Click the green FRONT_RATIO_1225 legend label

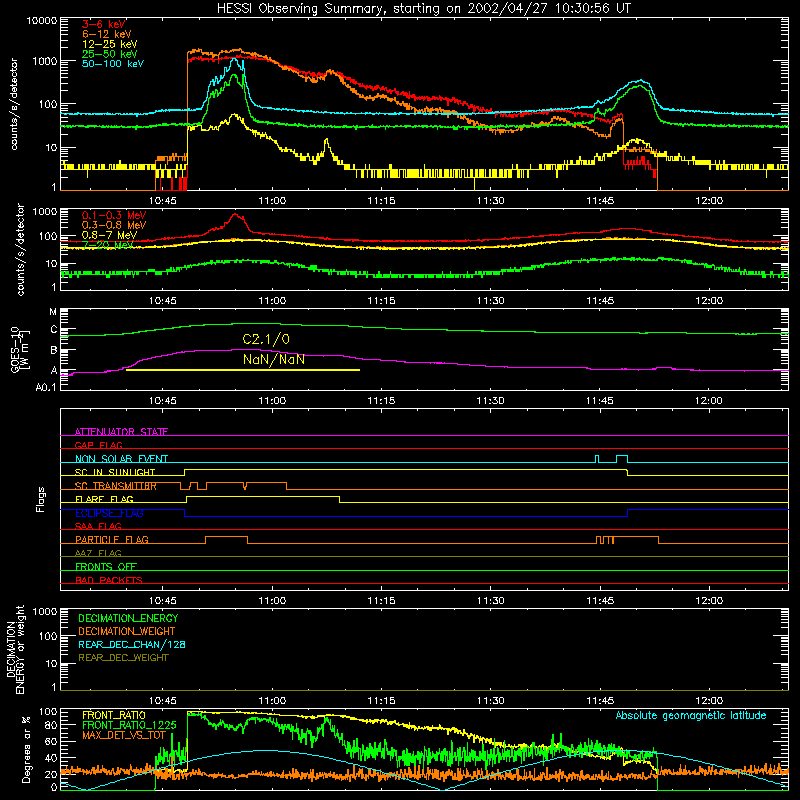coord(129,725)
